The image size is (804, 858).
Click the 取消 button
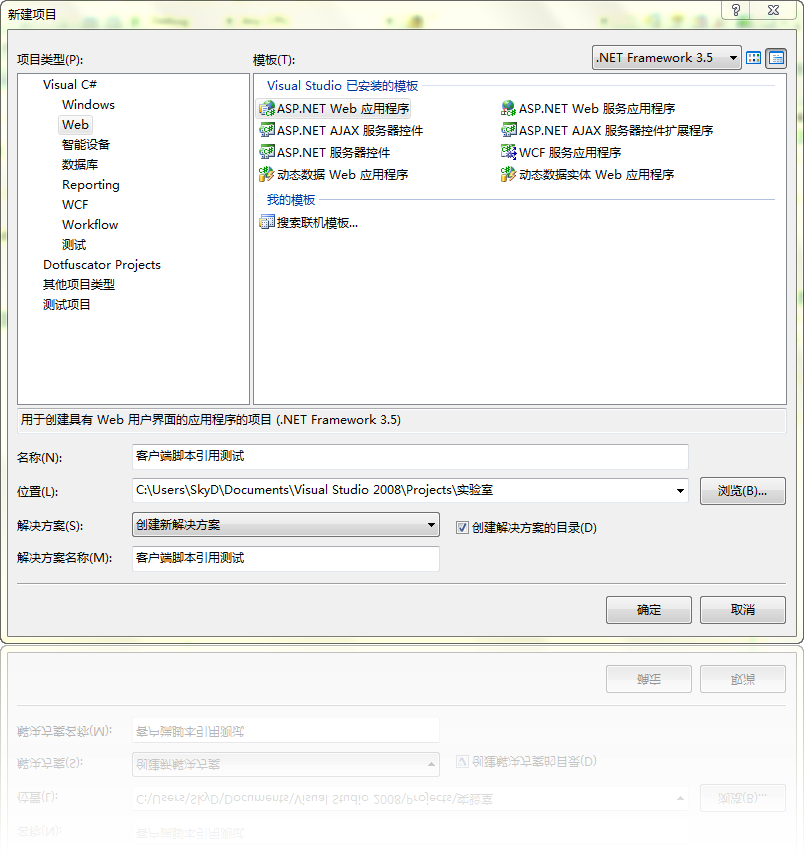pyautogui.click(x=743, y=610)
